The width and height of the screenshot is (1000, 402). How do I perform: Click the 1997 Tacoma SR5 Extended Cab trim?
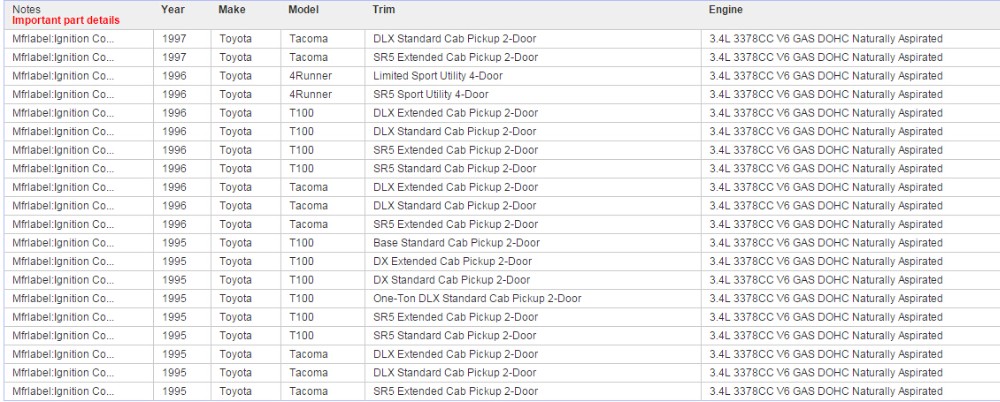[455, 58]
